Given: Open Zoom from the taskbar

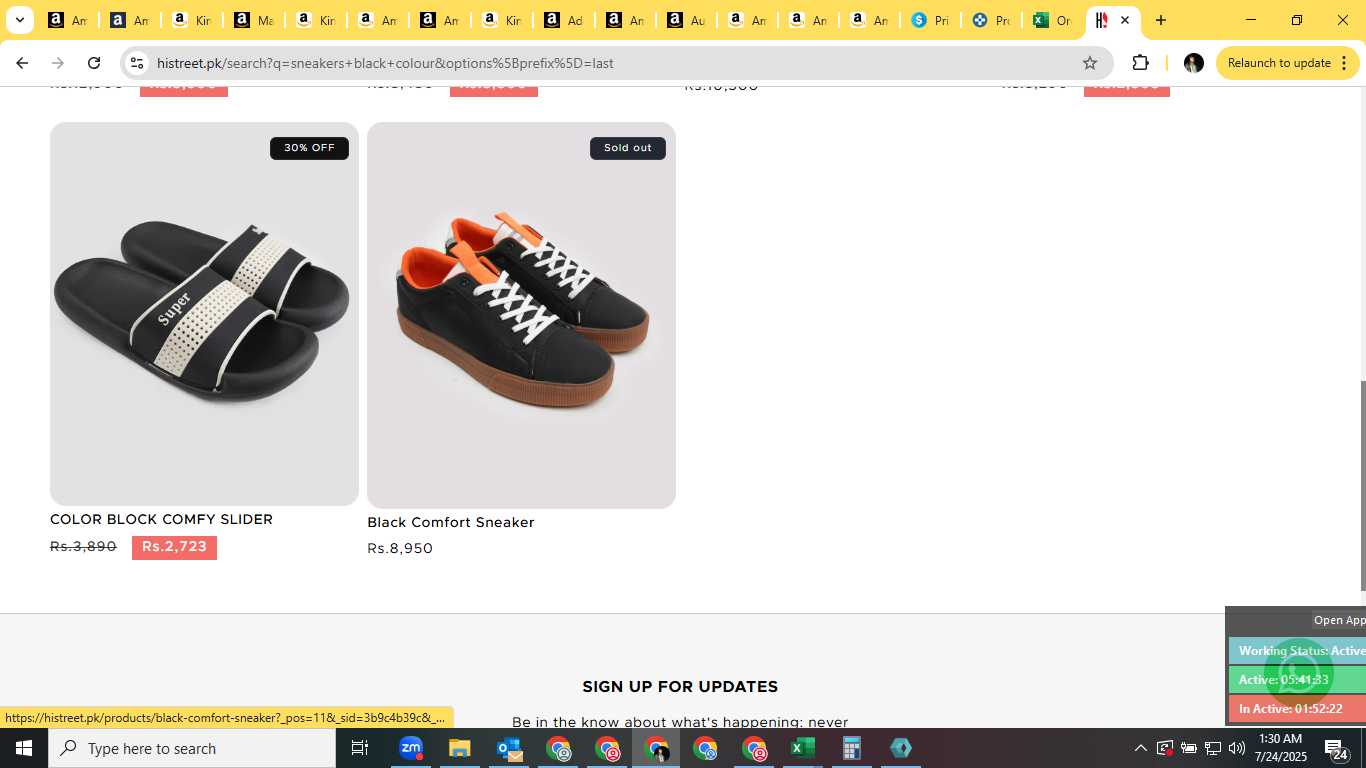Looking at the screenshot, I should coord(411,748).
